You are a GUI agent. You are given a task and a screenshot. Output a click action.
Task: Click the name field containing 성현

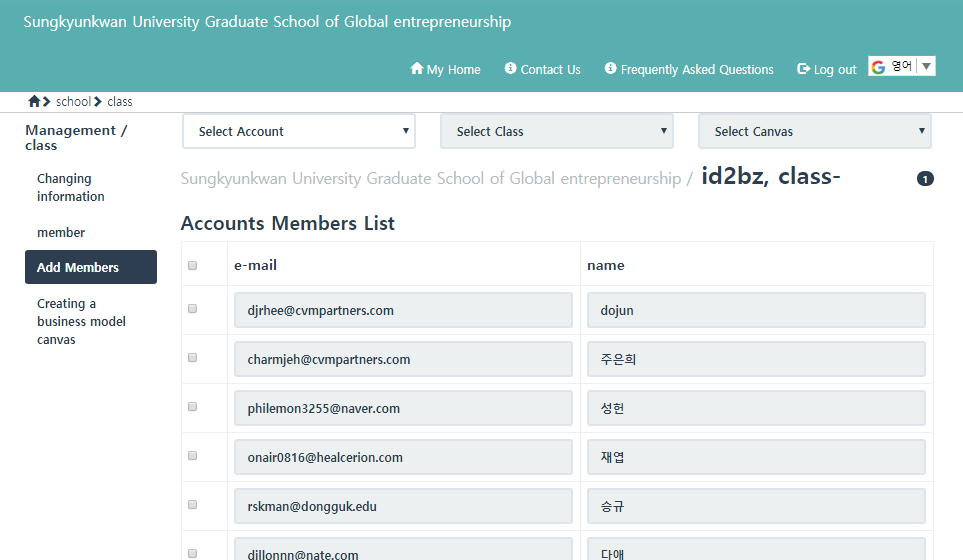[x=757, y=408]
